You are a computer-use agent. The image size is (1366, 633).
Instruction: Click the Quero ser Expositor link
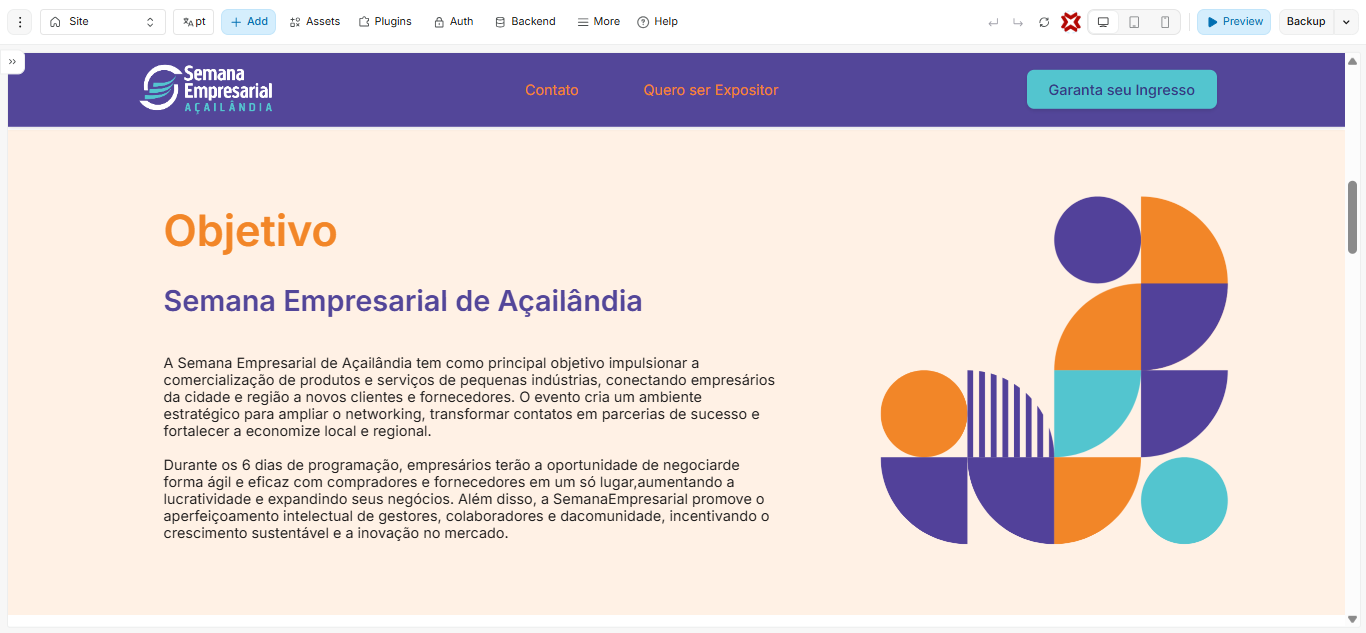click(x=711, y=90)
